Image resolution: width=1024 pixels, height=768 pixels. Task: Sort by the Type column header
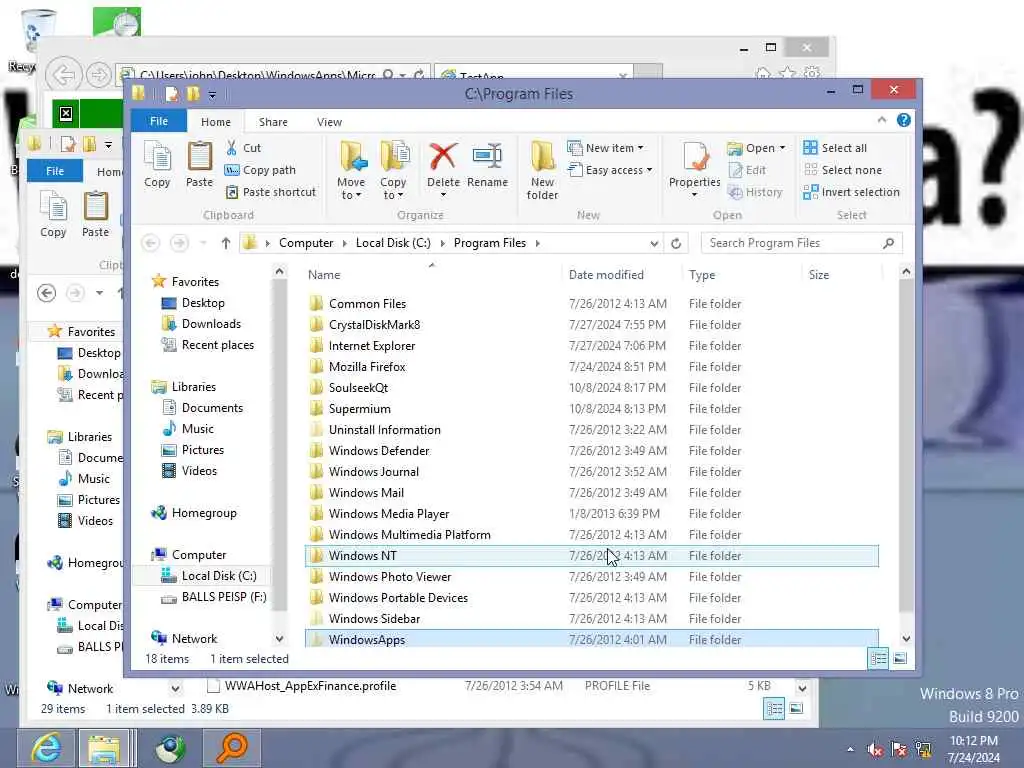[x=702, y=275]
